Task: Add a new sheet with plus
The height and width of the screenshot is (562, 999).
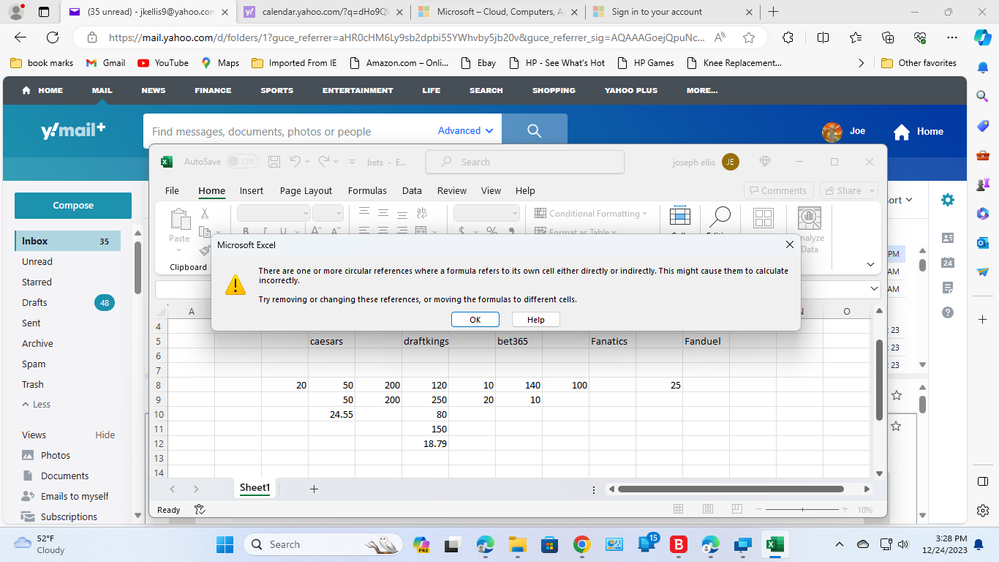Action: pyautogui.click(x=313, y=489)
